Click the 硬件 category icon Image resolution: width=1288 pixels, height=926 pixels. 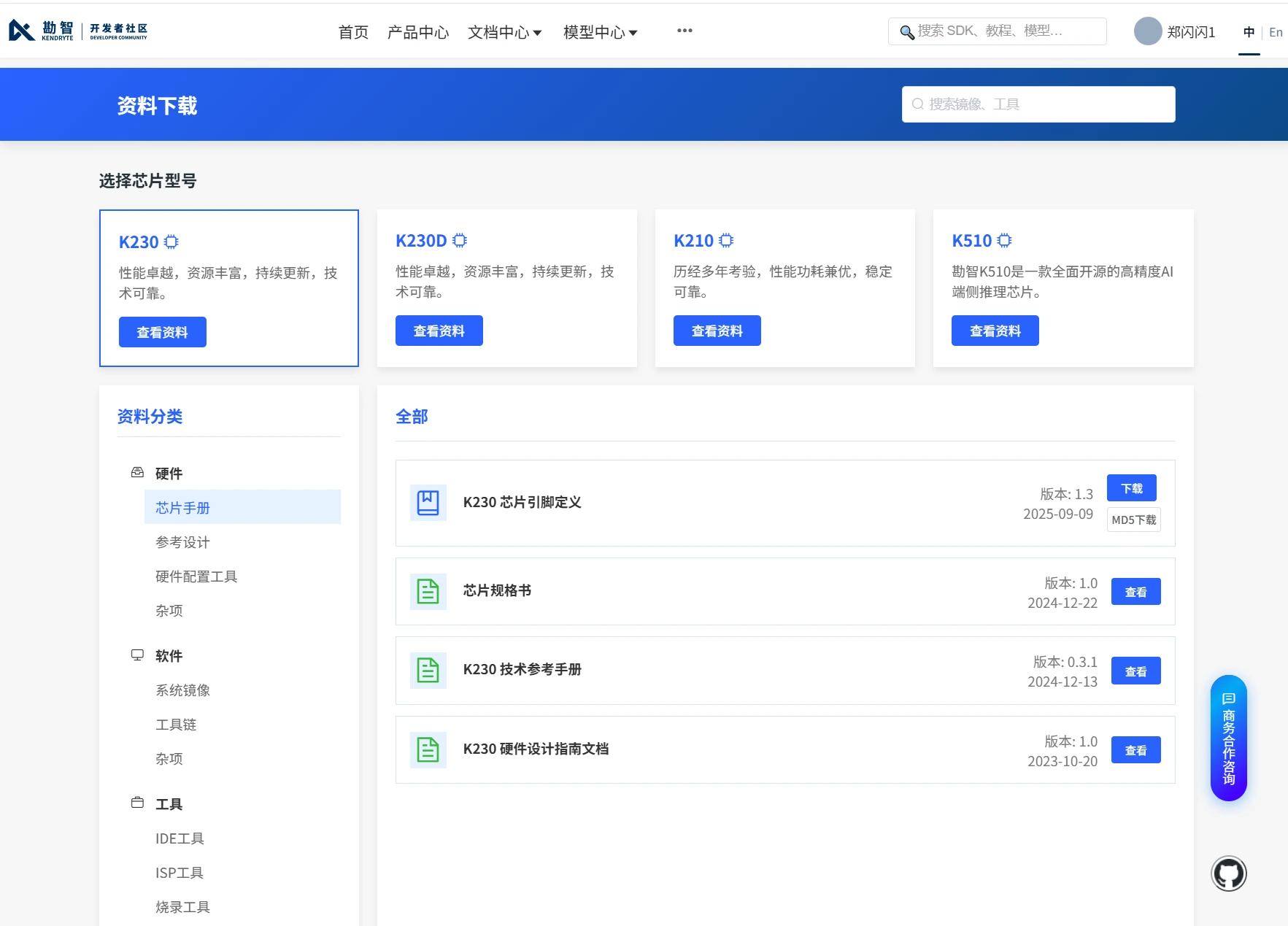pos(137,473)
